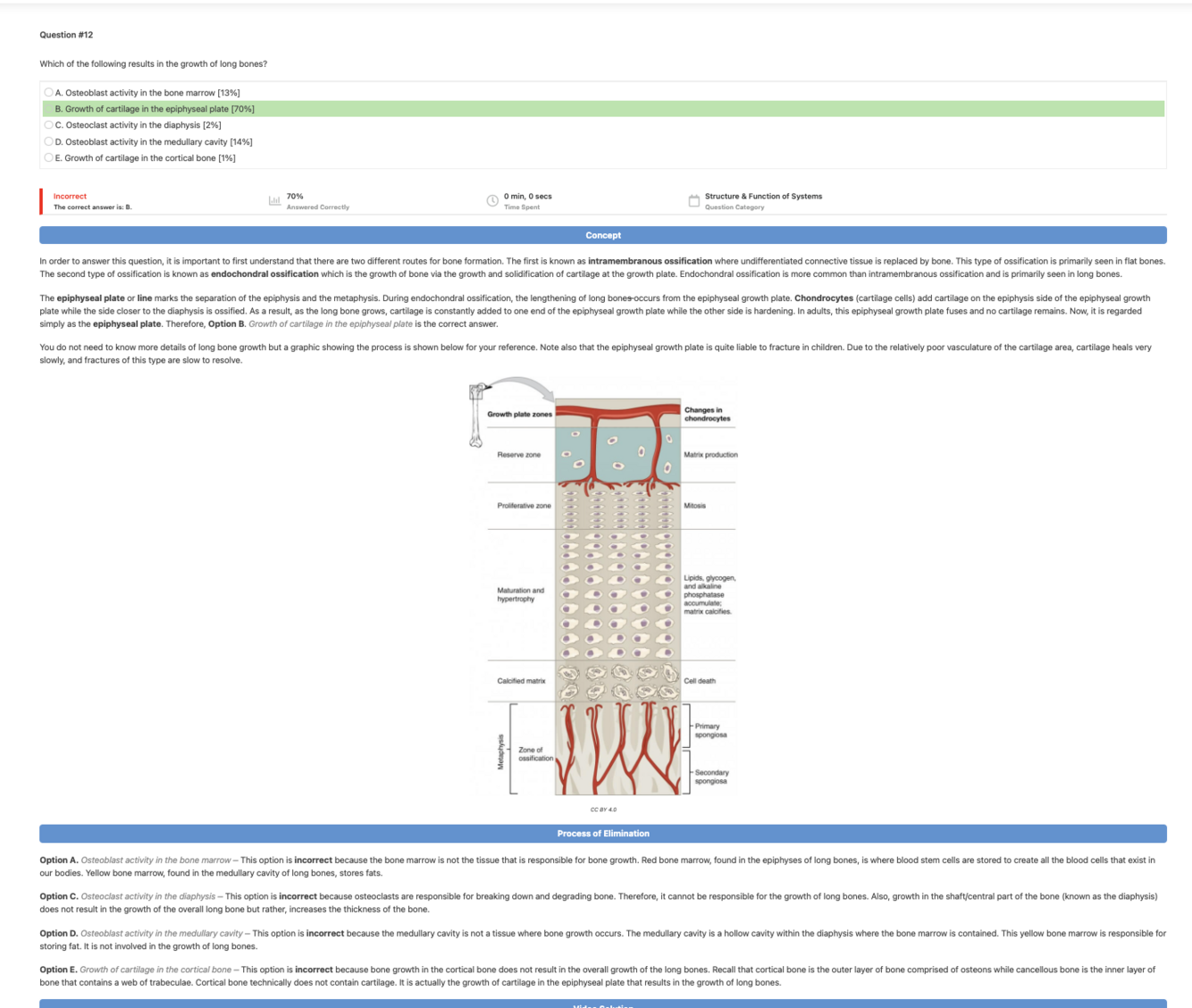1192x1008 pixels.
Task: Click the Question Category clipboard icon
Action: click(x=694, y=201)
